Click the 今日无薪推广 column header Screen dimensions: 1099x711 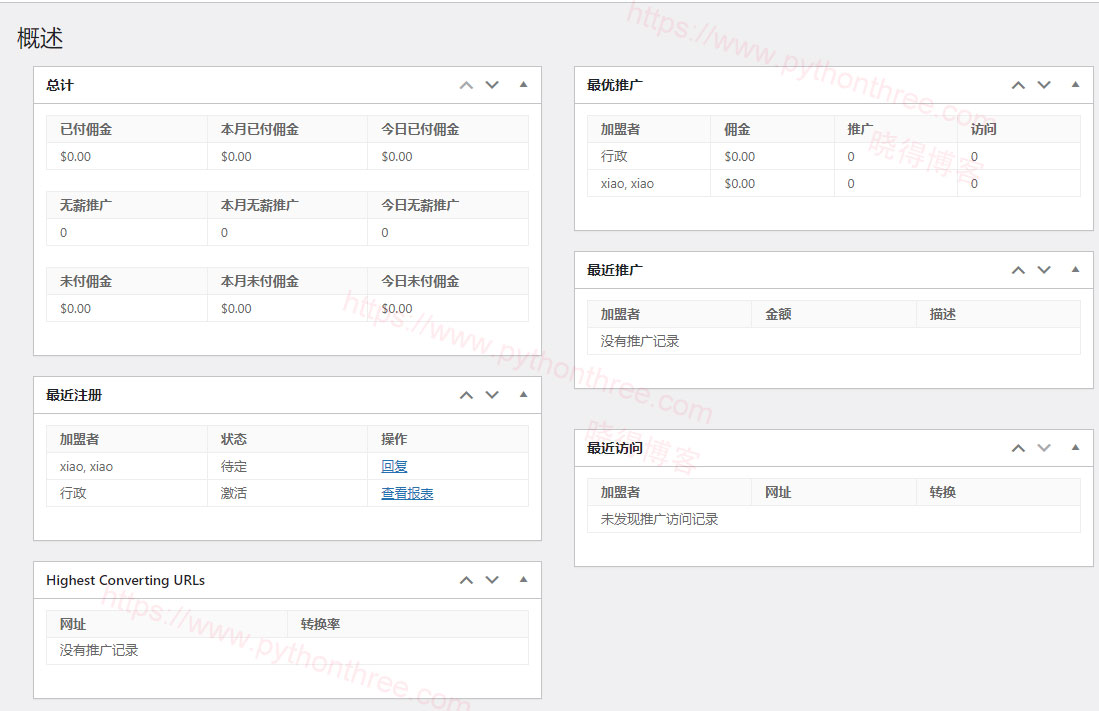(x=420, y=205)
